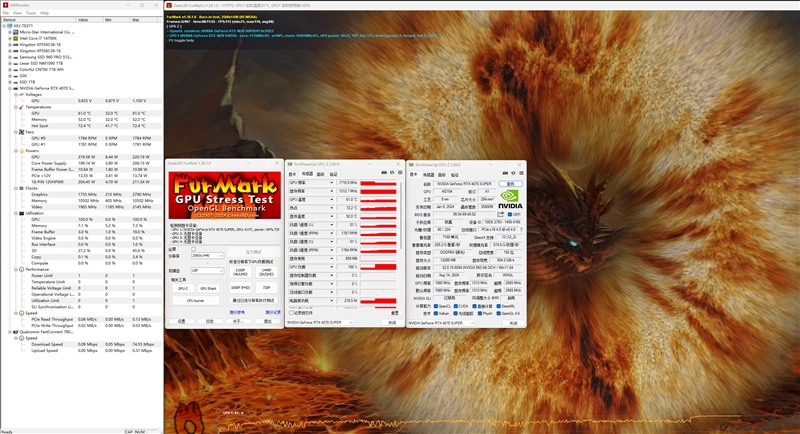This screenshot has height=434, width=800.
Task: Toggle the OpenGL 4.6 checkbox in GPU-Z
Action: click(499, 313)
